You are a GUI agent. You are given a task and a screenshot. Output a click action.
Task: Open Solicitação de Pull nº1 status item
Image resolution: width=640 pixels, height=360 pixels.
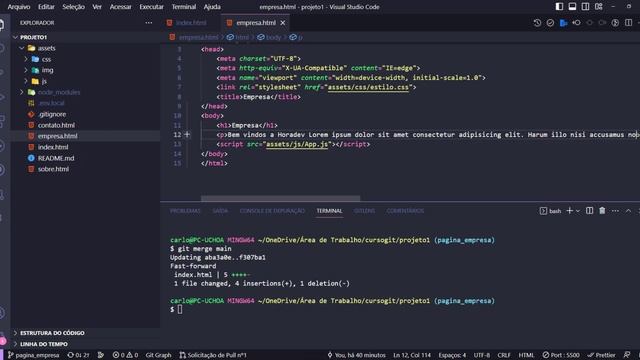point(213,355)
